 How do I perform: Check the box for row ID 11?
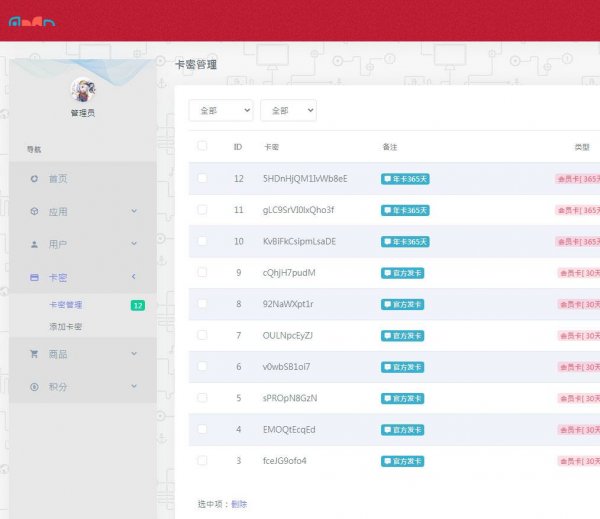[x=202, y=209]
